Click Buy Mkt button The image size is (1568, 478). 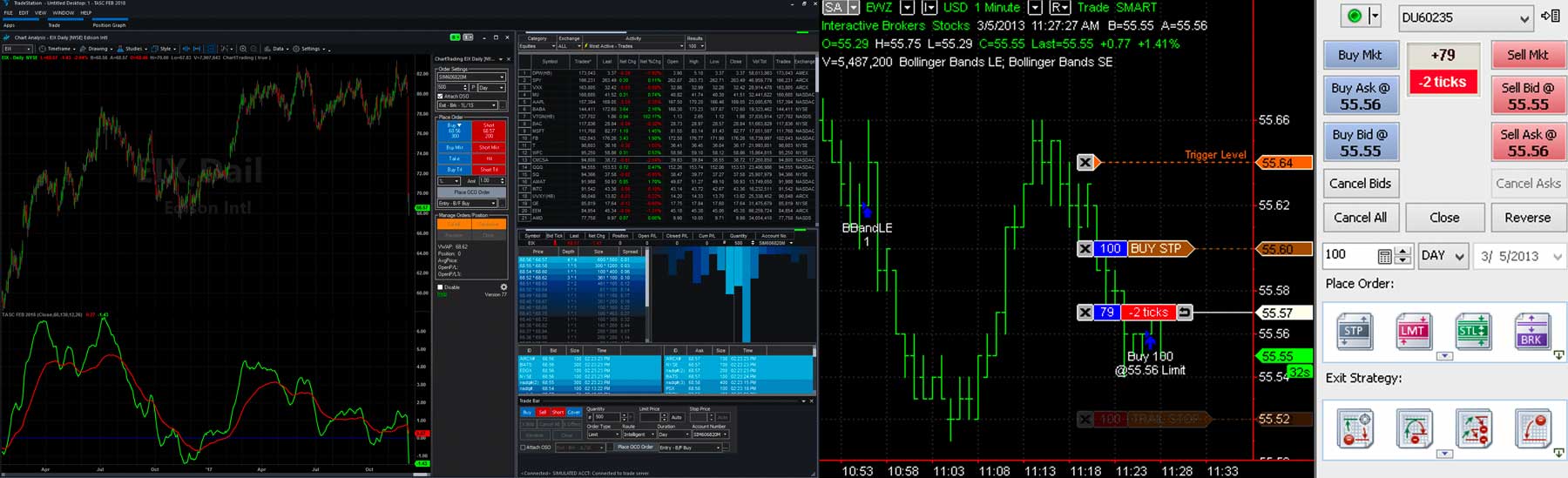click(1360, 55)
